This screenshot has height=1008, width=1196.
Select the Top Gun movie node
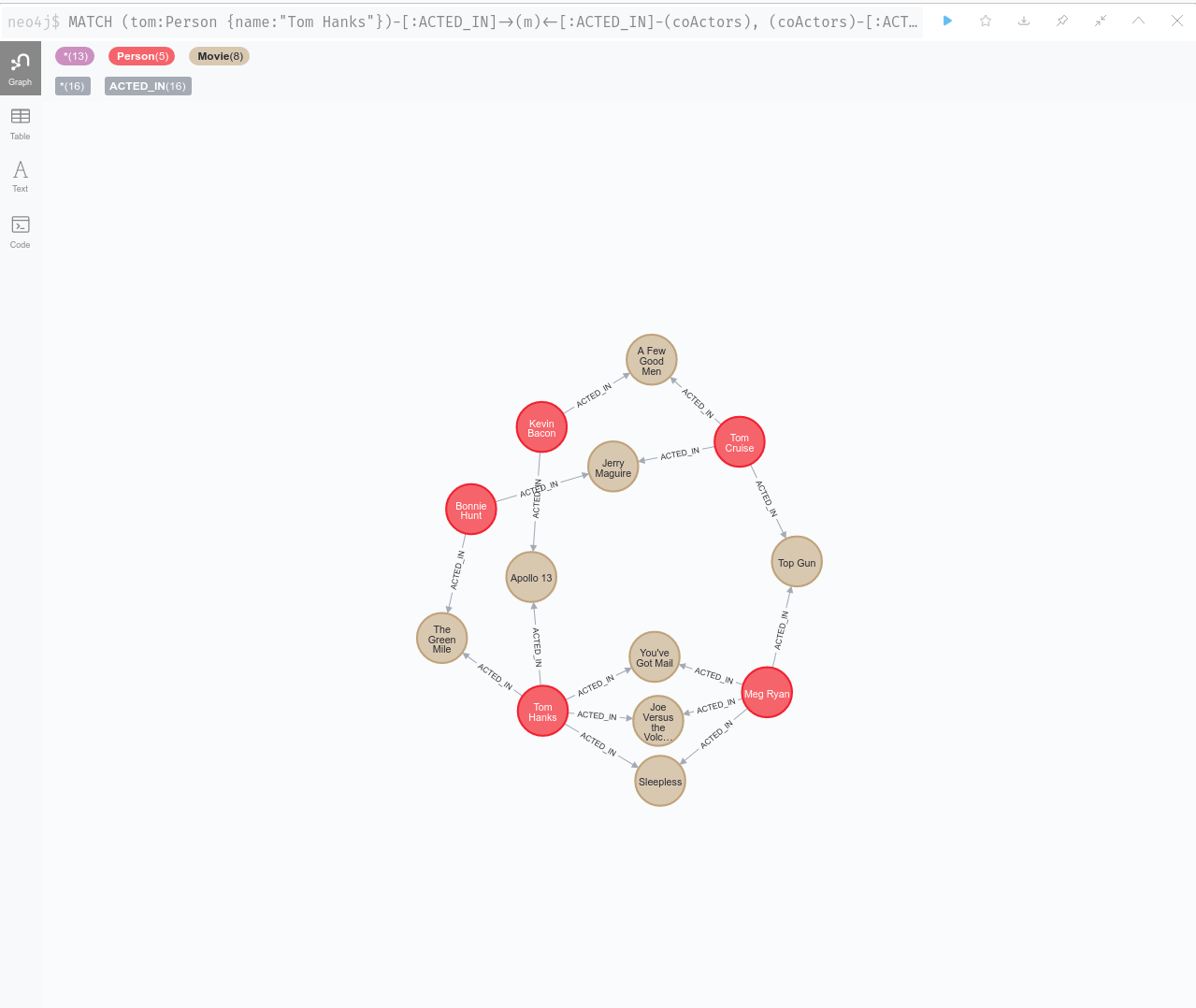click(x=797, y=562)
